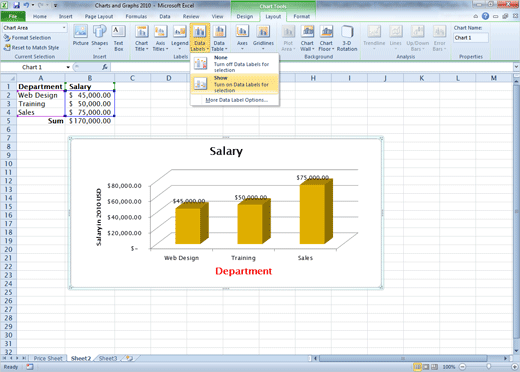Open the Sheet3 worksheet tab
520x372 pixels.
click(108, 358)
